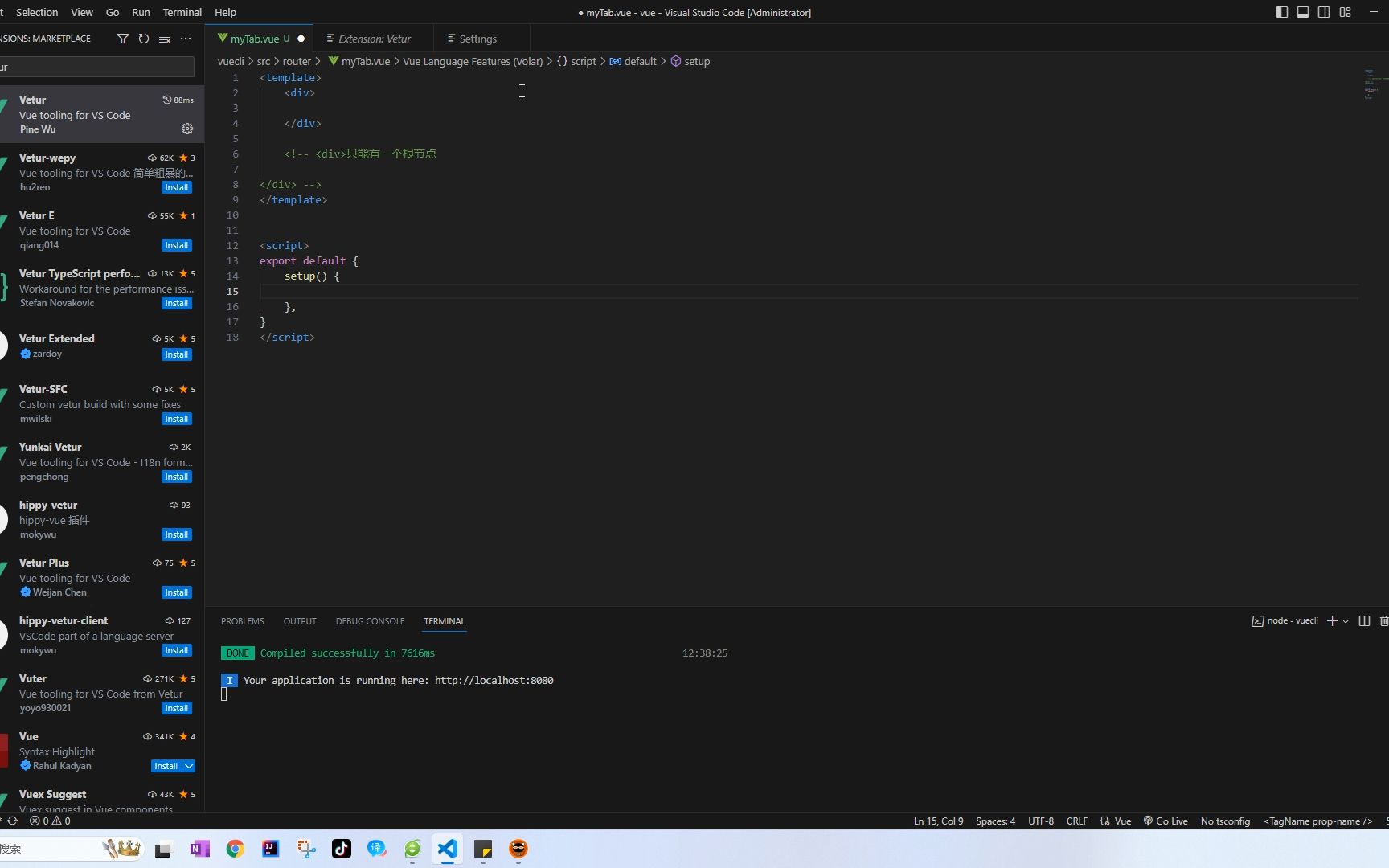Open Chrome from the taskbar
This screenshot has width=1389, height=868.
point(236,849)
